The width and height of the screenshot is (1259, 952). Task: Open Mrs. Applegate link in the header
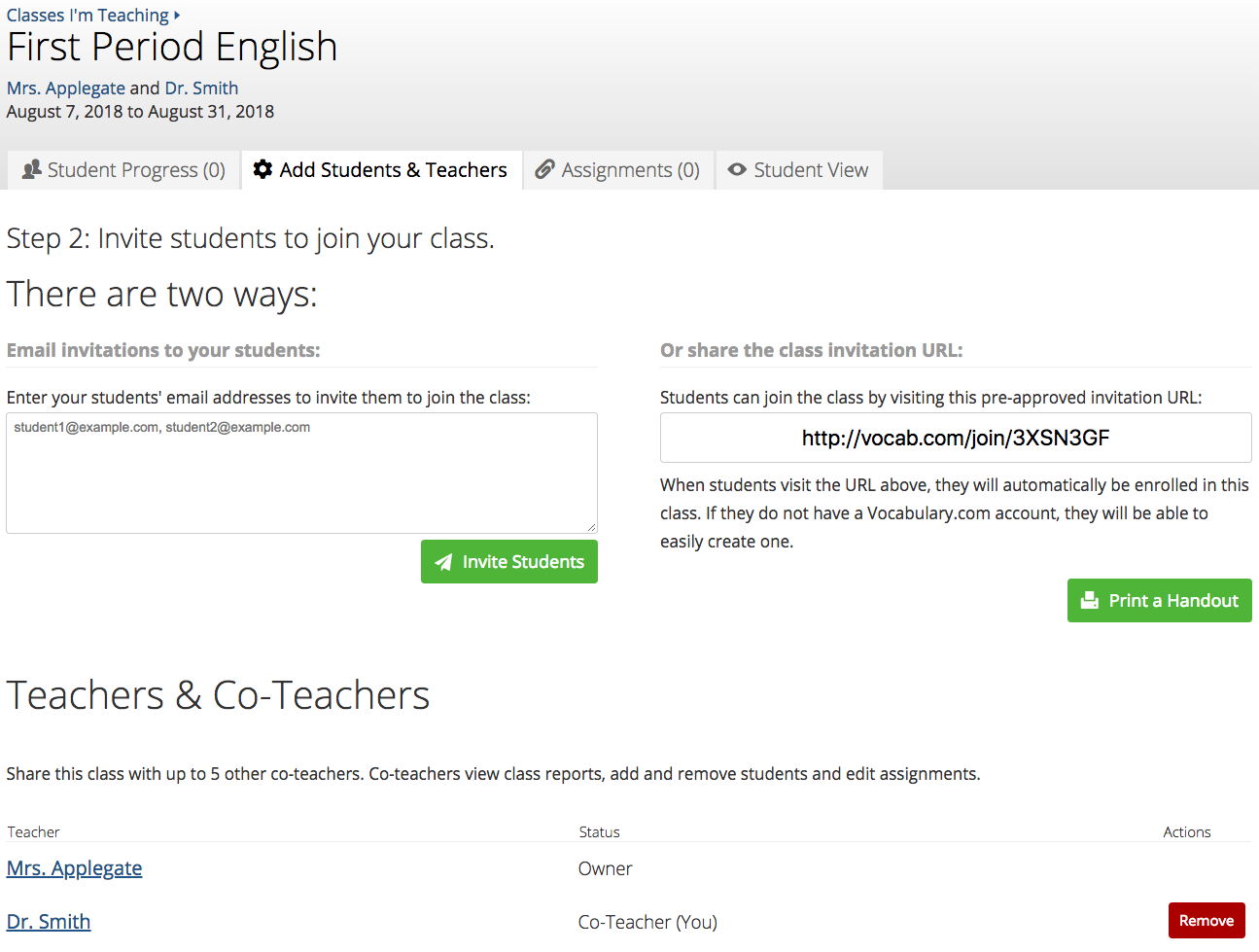[66, 88]
